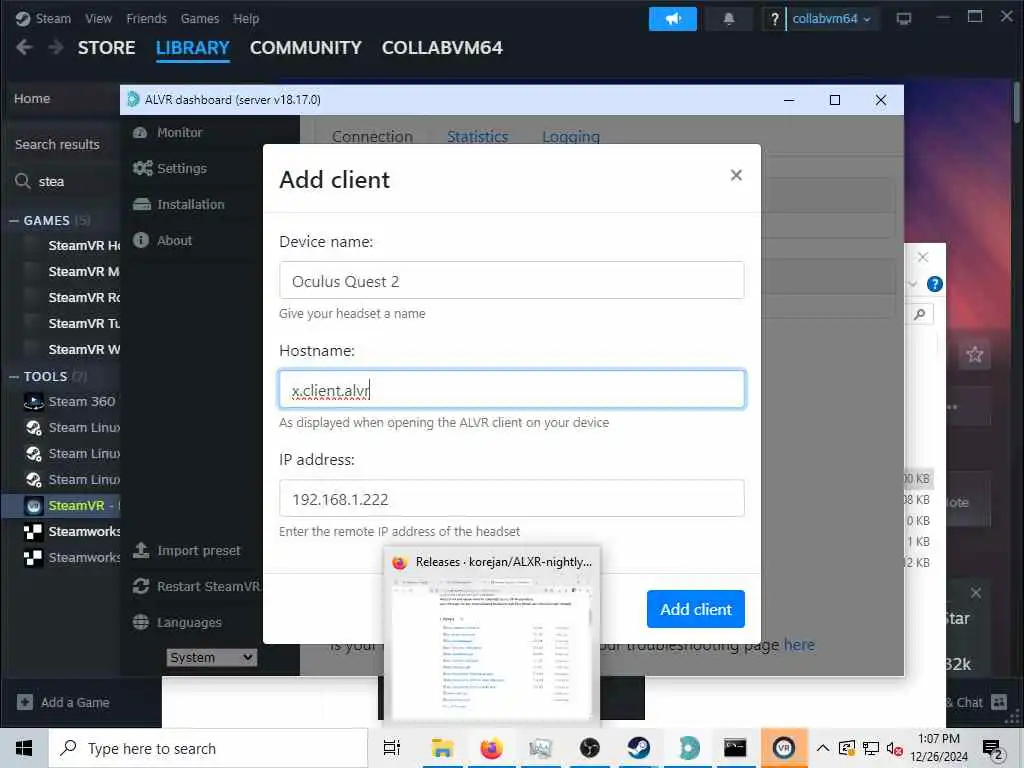Viewport: 1024px width, 768px height.
Task: Open the COLLABVM64 profile tab
Action: pyautogui.click(x=442, y=48)
